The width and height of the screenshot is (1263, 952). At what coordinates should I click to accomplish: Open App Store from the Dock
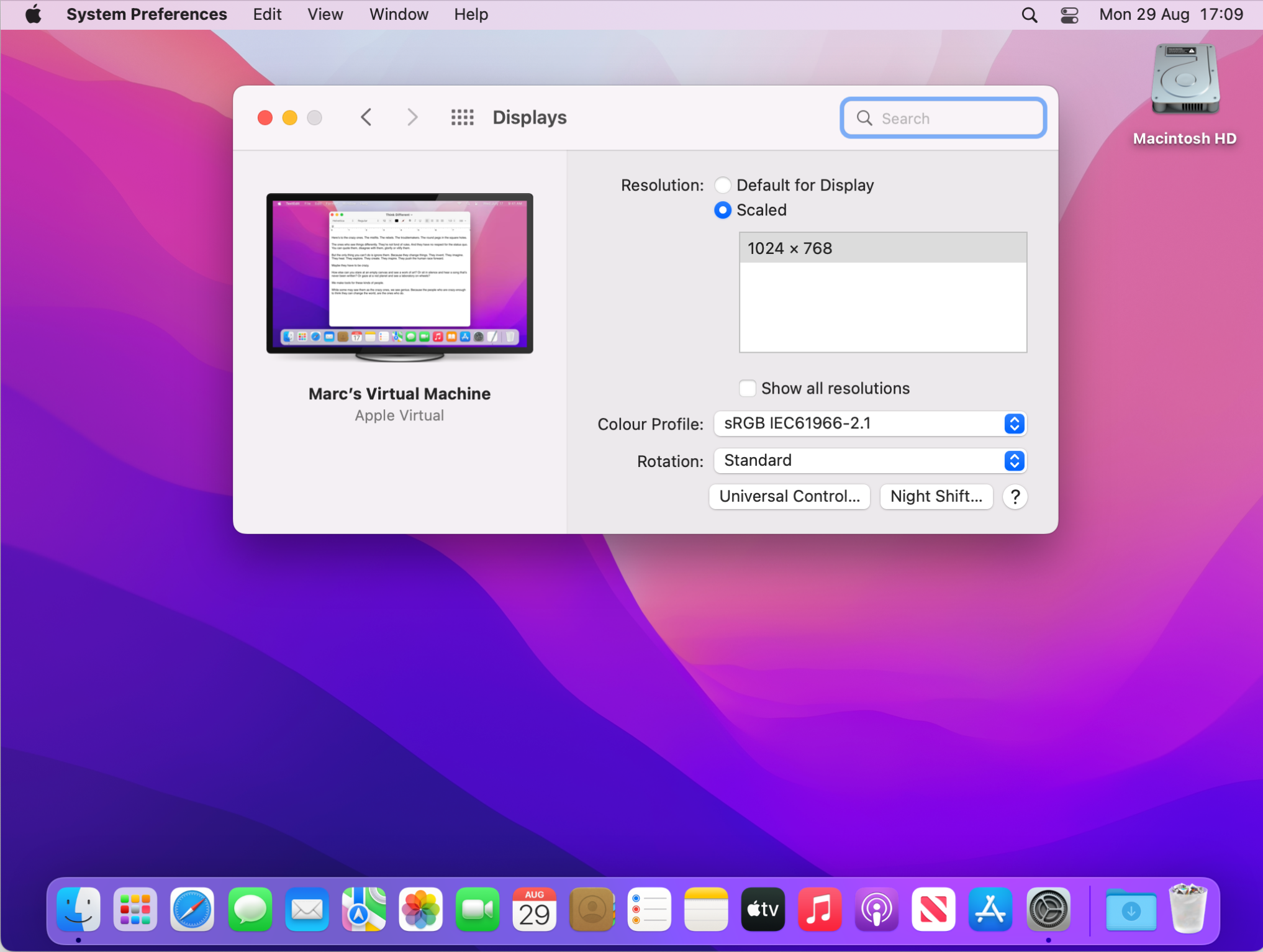click(991, 910)
